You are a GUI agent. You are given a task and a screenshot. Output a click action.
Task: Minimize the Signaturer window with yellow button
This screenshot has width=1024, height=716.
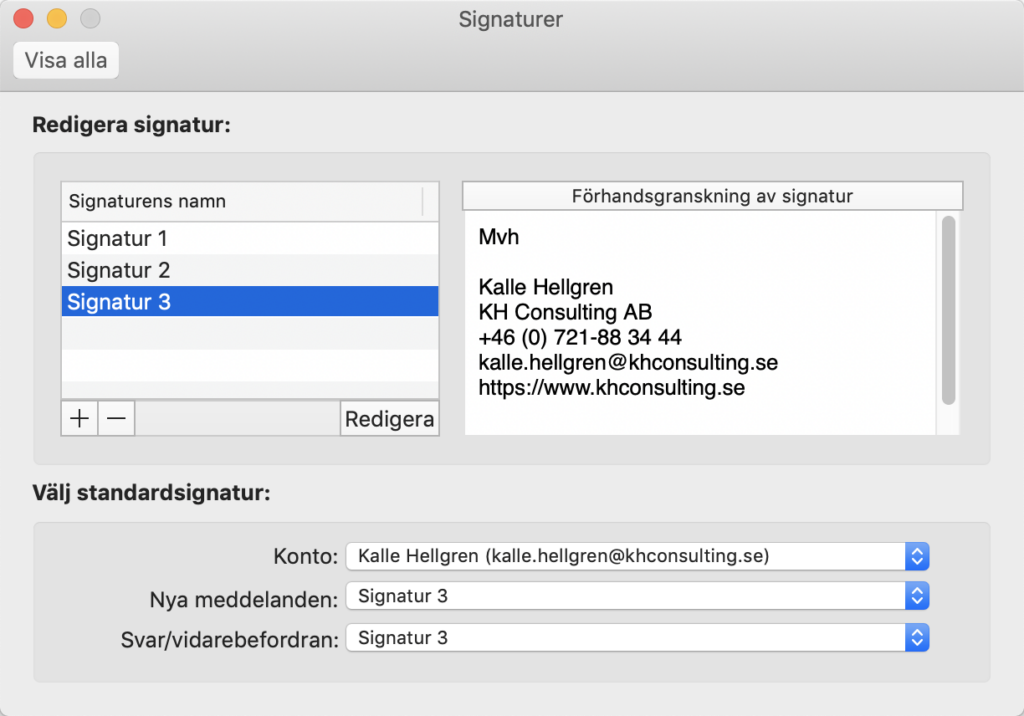pyautogui.click(x=57, y=18)
